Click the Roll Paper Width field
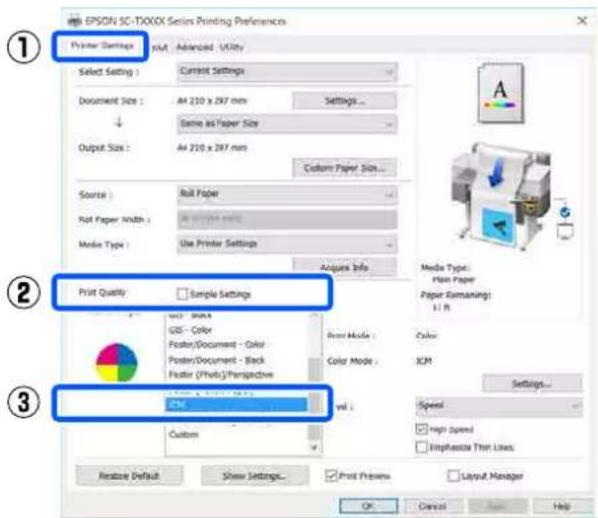The image size is (598, 518). (287, 219)
